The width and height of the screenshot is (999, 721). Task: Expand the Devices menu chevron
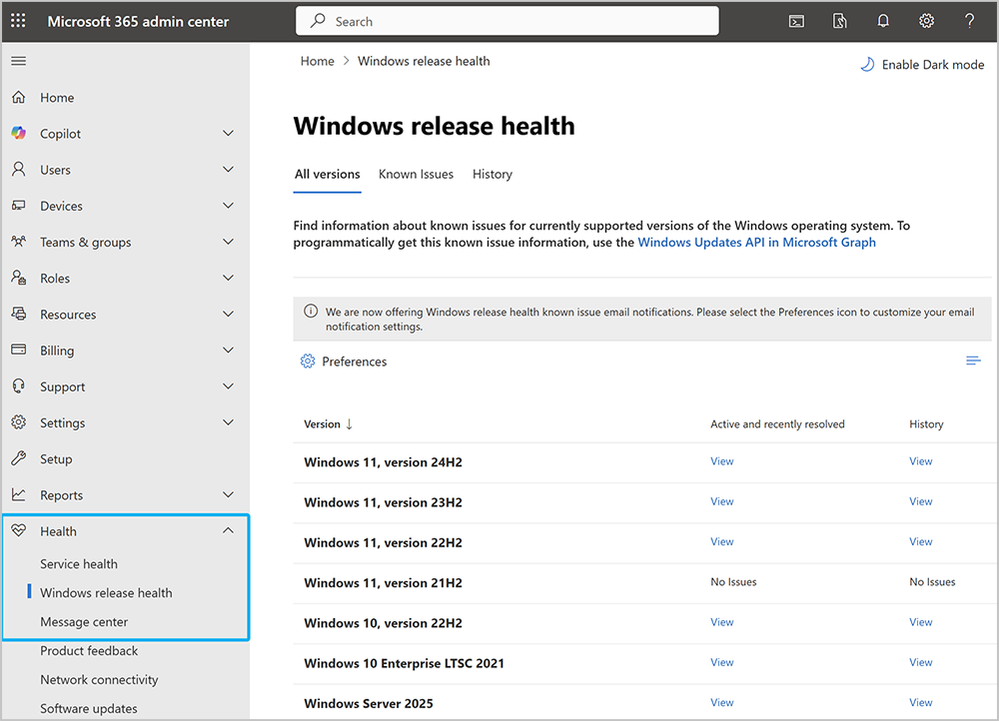[228, 206]
